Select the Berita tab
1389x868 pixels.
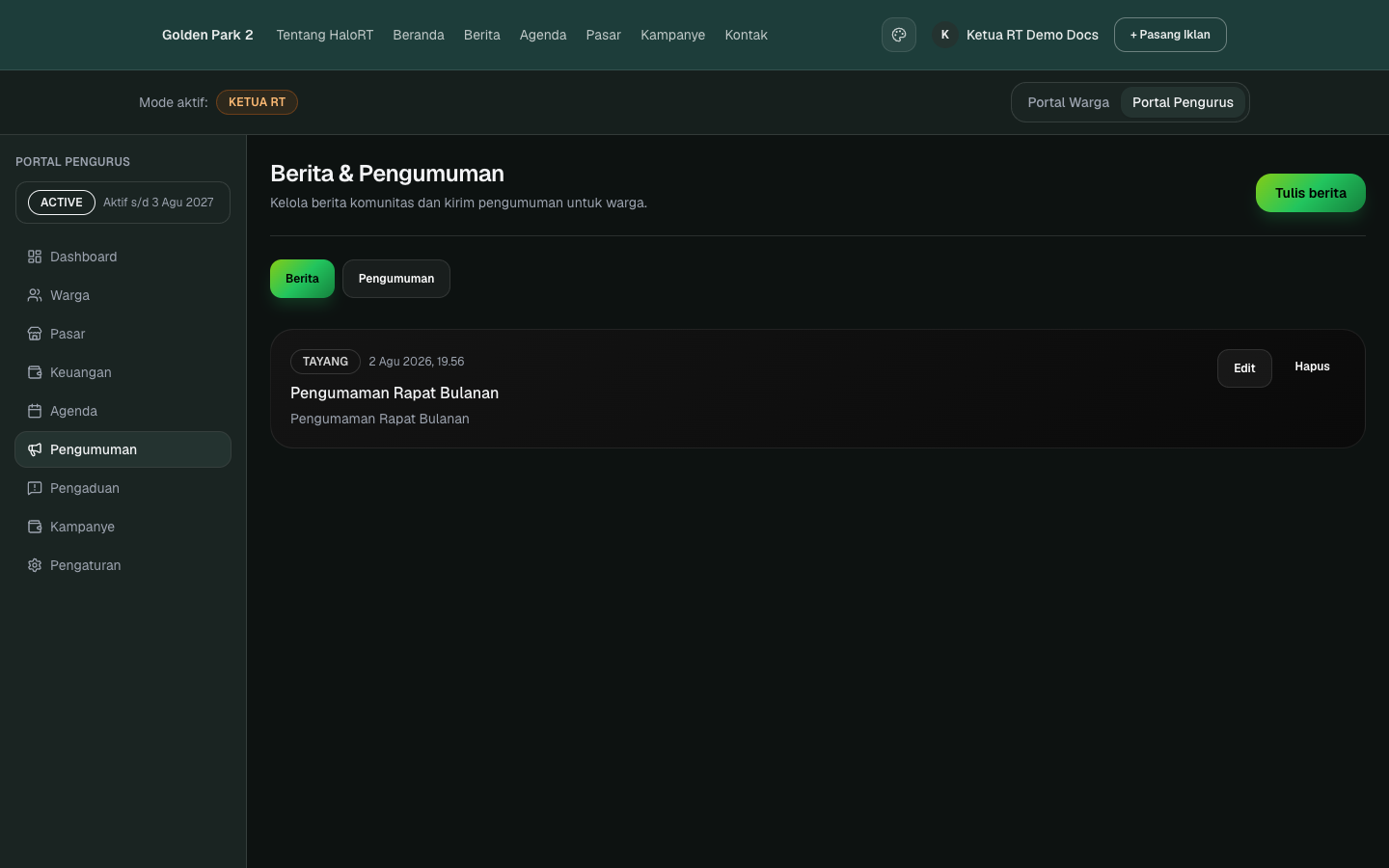302,279
